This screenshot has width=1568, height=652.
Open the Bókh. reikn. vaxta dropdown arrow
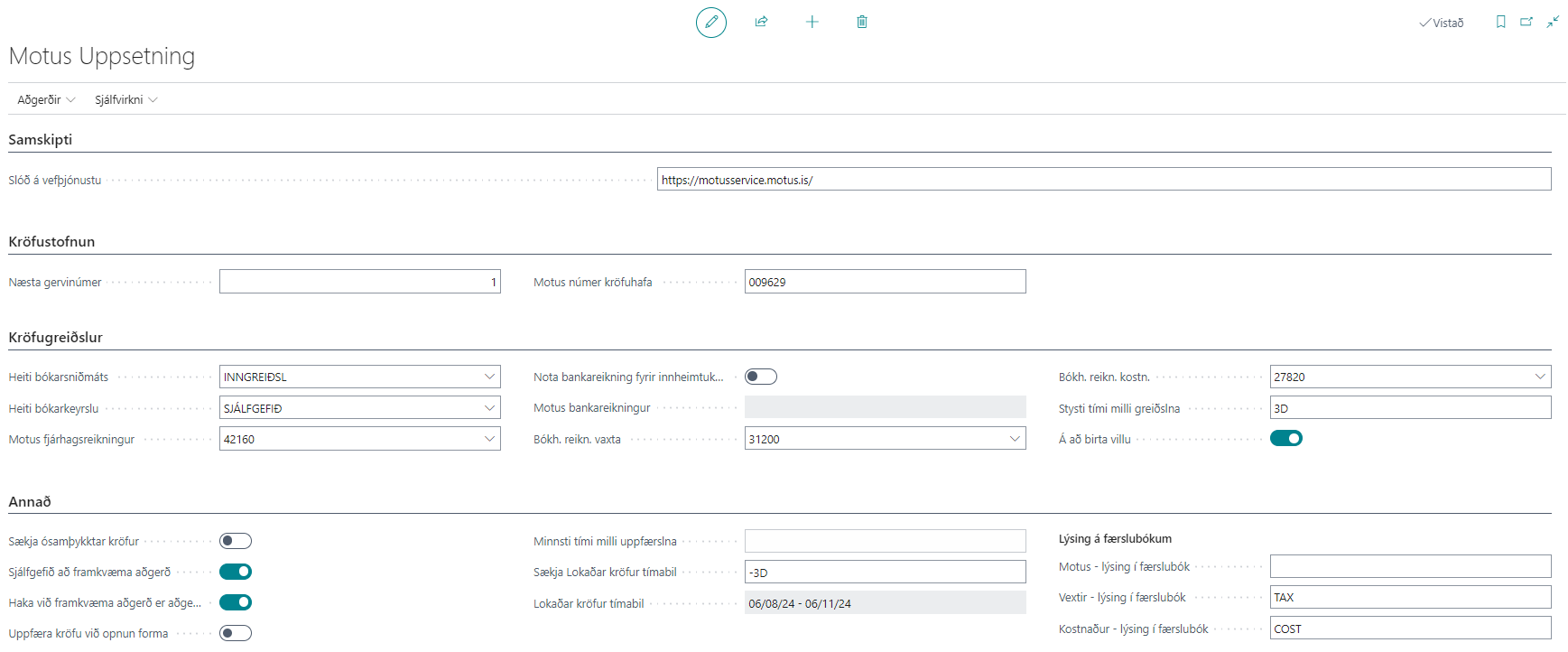1015,439
